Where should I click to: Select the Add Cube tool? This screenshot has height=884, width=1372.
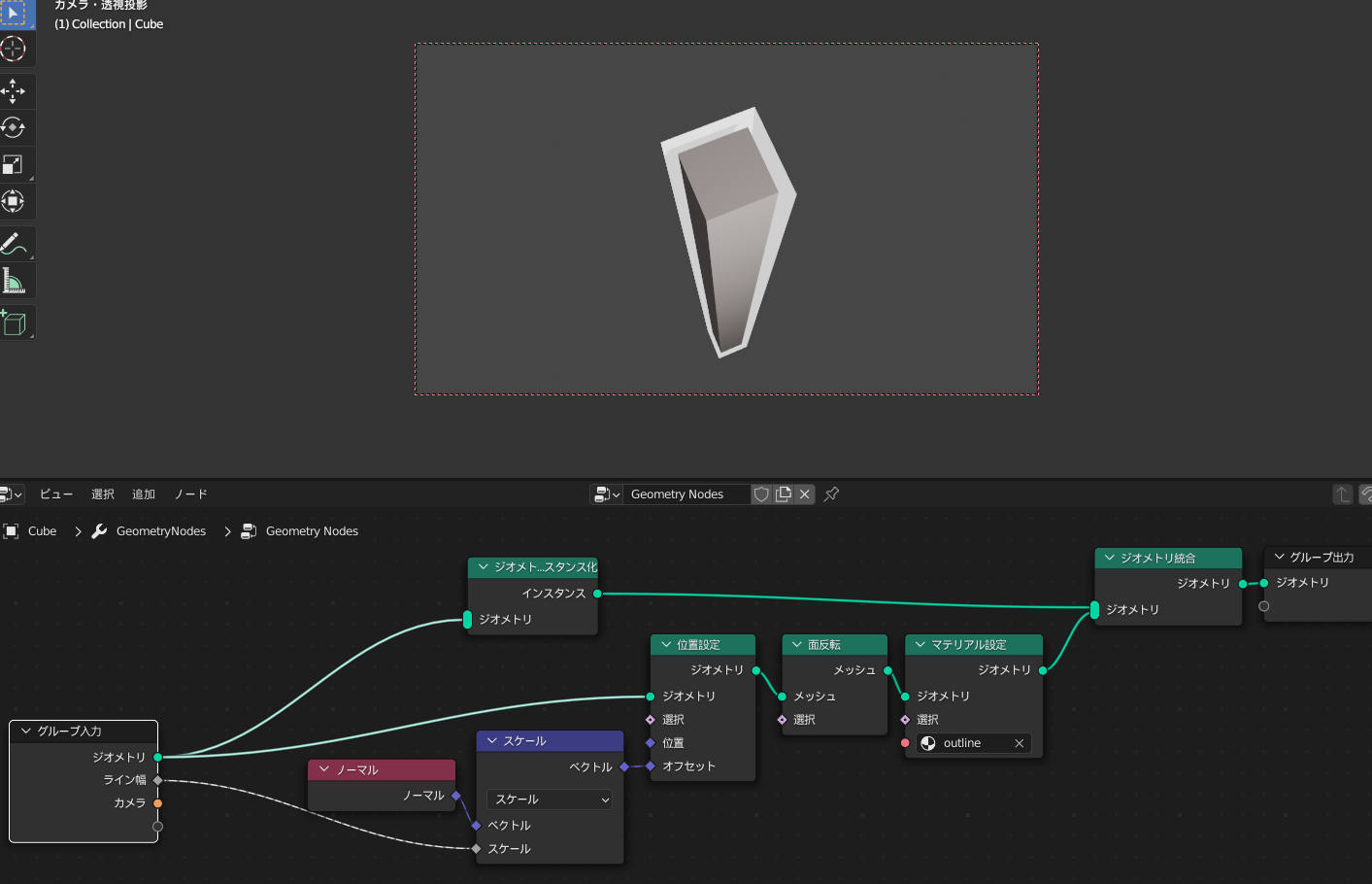tap(14, 323)
